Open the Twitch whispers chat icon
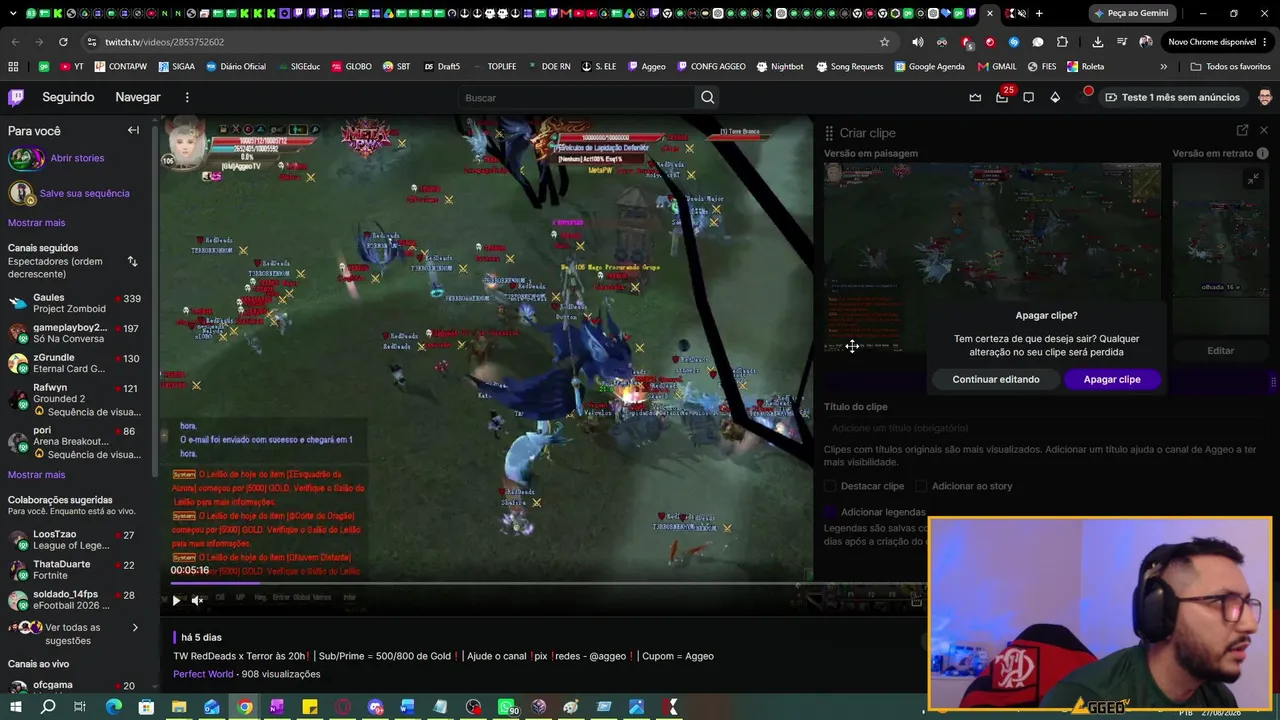 coord(1028,97)
